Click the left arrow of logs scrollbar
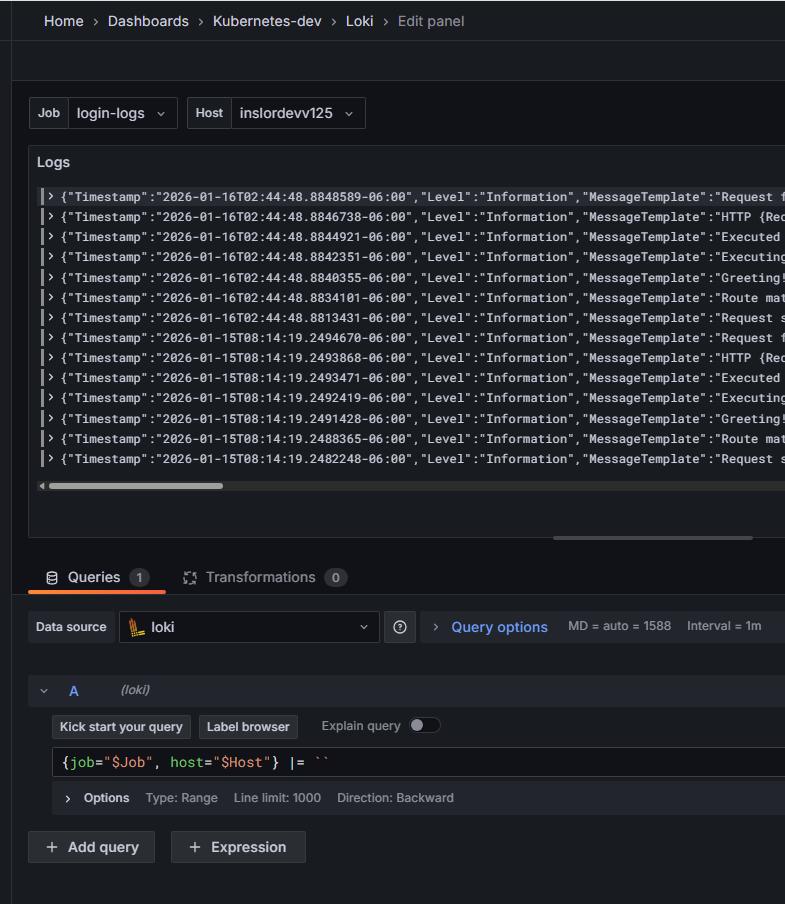This screenshot has width=785, height=904. point(41,486)
